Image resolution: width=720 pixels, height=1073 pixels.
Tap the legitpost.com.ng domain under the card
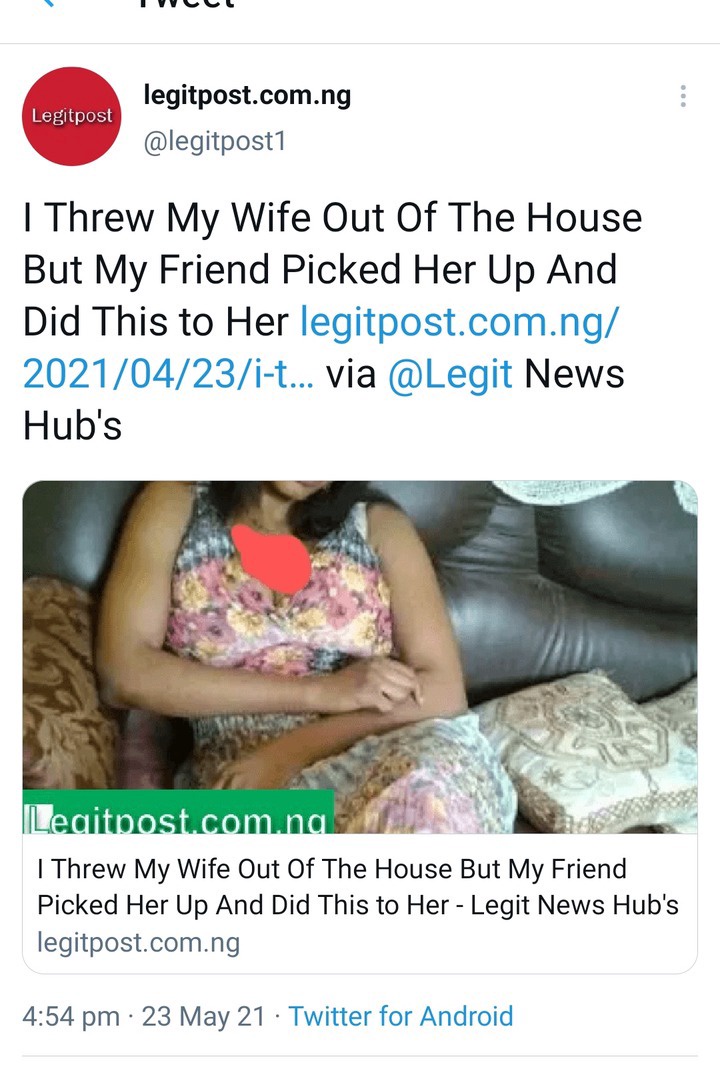[138, 942]
